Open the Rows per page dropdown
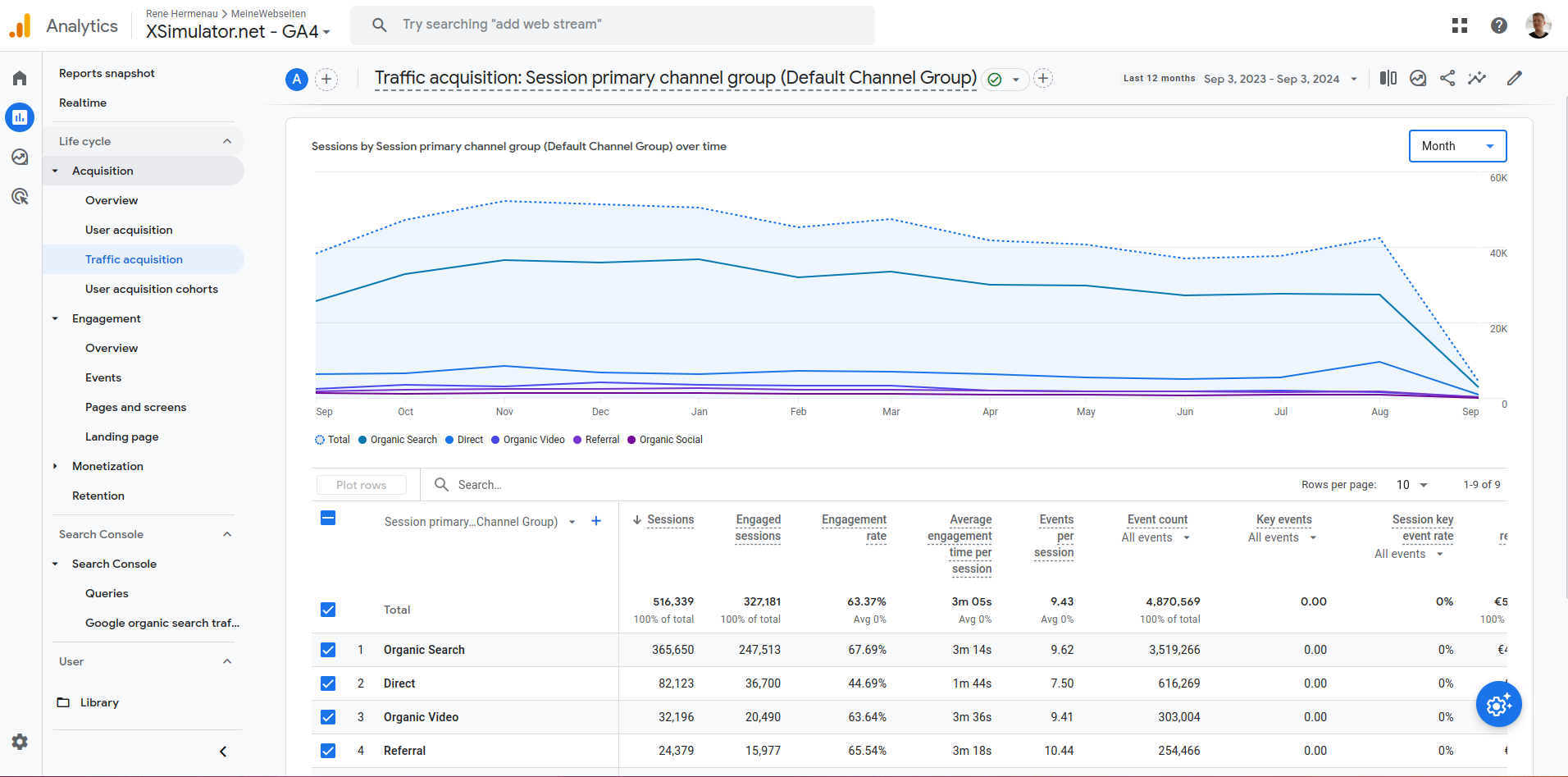1568x777 pixels. 1412,485
